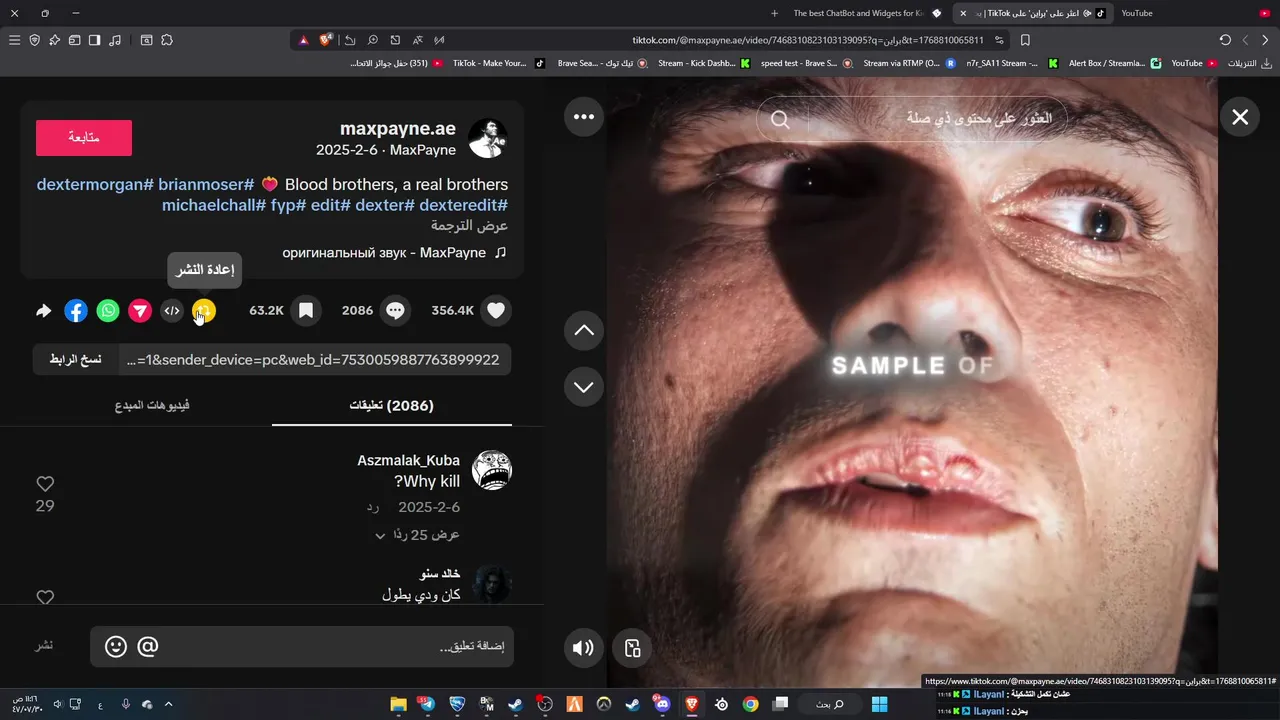
Task: Open the three-dots more menu on the video
Action: point(584,117)
